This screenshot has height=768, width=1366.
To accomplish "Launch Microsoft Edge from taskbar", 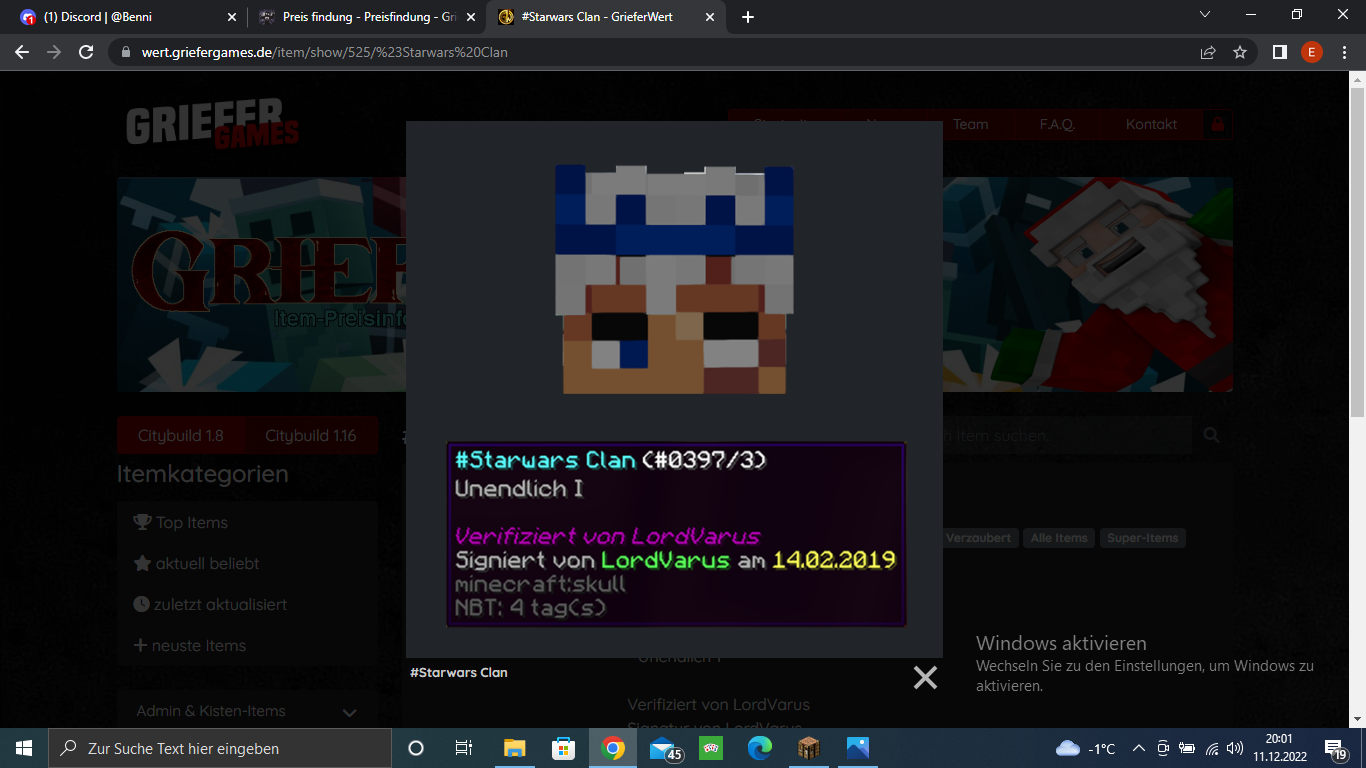I will click(760, 748).
